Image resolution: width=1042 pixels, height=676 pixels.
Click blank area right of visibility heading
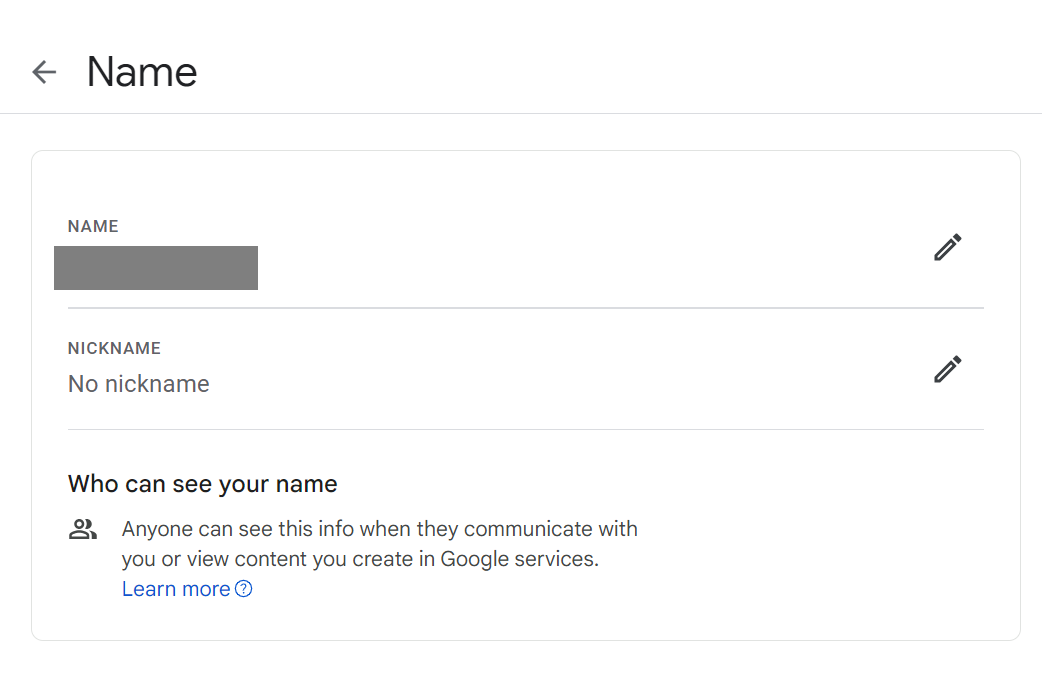click(x=650, y=485)
